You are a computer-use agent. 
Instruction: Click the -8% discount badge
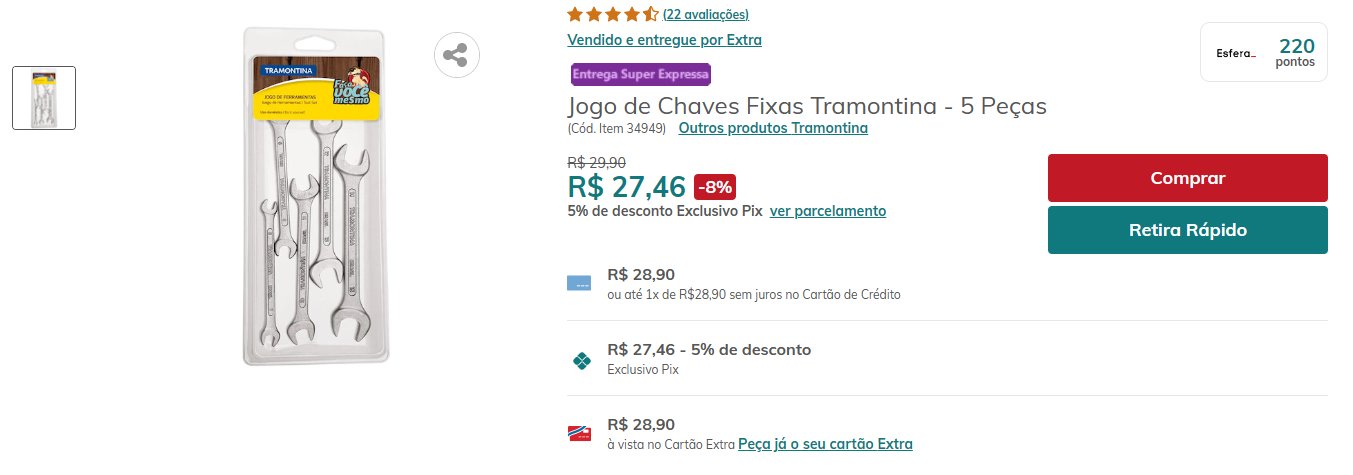(715, 186)
